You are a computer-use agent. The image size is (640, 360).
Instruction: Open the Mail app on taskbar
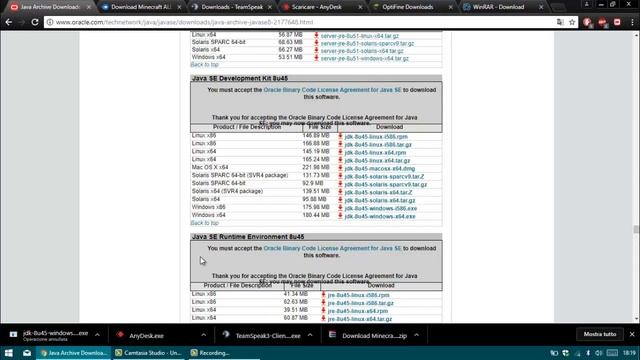(27, 353)
